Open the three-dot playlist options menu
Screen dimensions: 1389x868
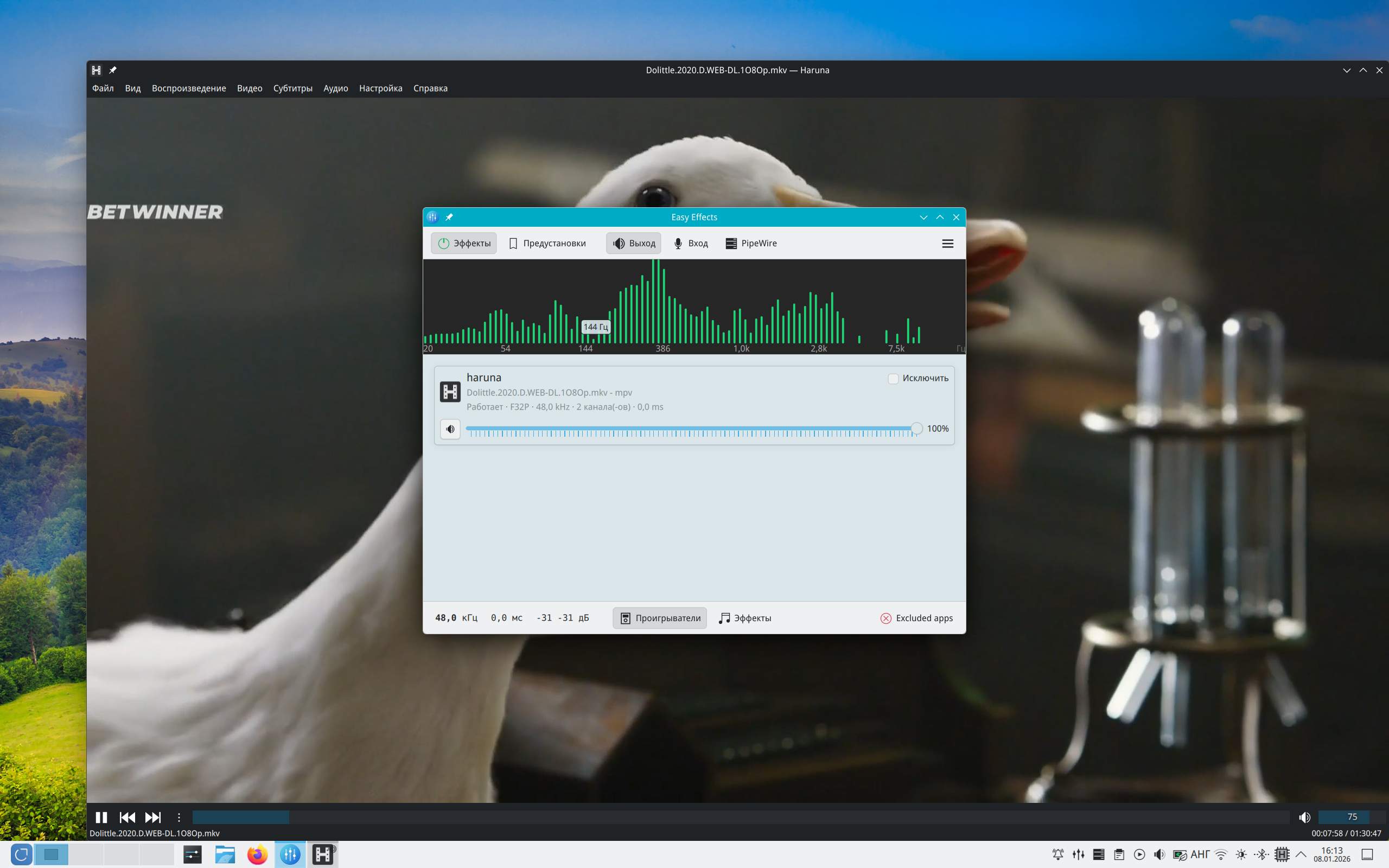(179, 817)
